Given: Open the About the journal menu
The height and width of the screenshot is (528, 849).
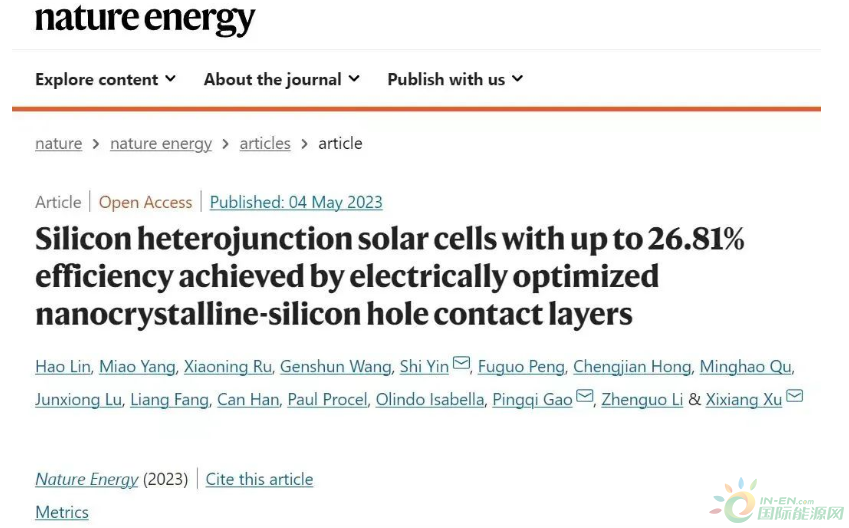Looking at the screenshot, I should pos(281,79).
